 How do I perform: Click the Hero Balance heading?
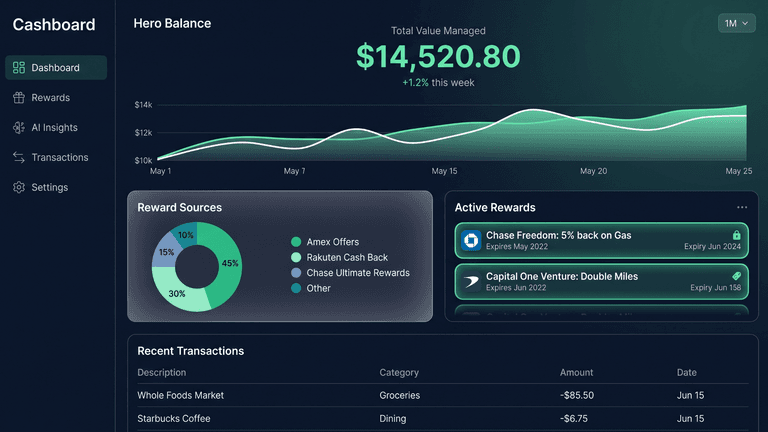pyautogui.click(x=172, y=23)
